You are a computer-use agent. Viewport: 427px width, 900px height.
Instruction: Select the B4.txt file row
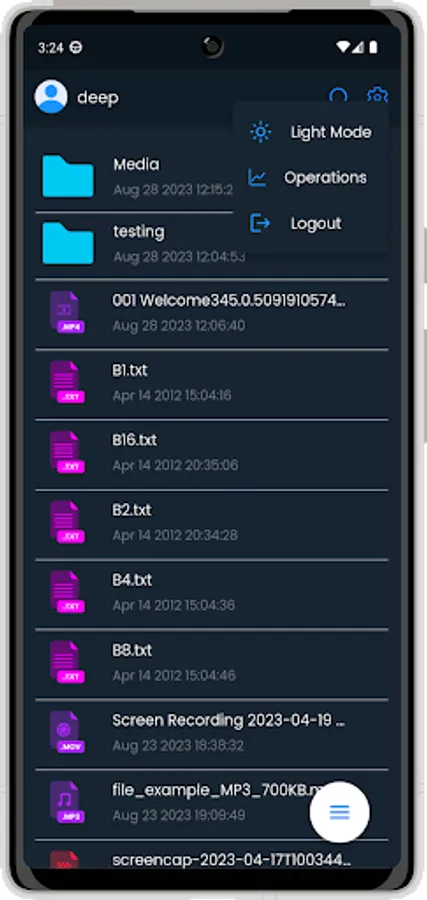pyautogui.click(x=212, y=593)
